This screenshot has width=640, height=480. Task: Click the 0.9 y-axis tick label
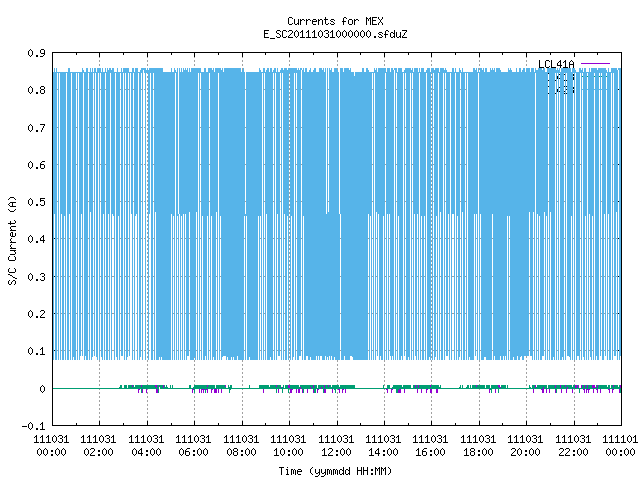click(36, 53)
